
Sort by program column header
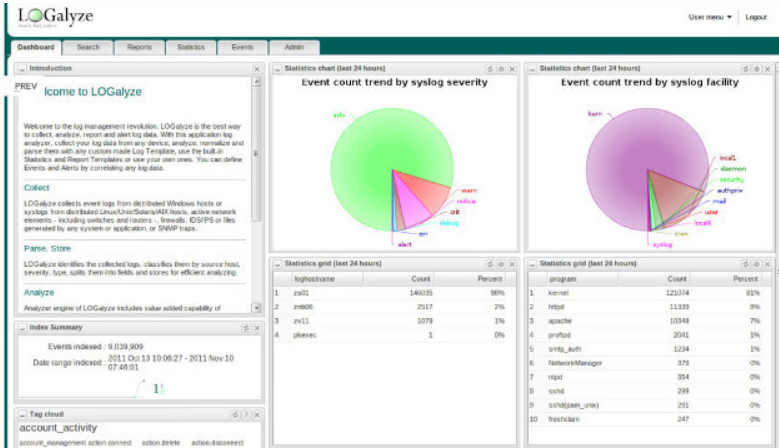pyautogui.click(x=581, y=279)
